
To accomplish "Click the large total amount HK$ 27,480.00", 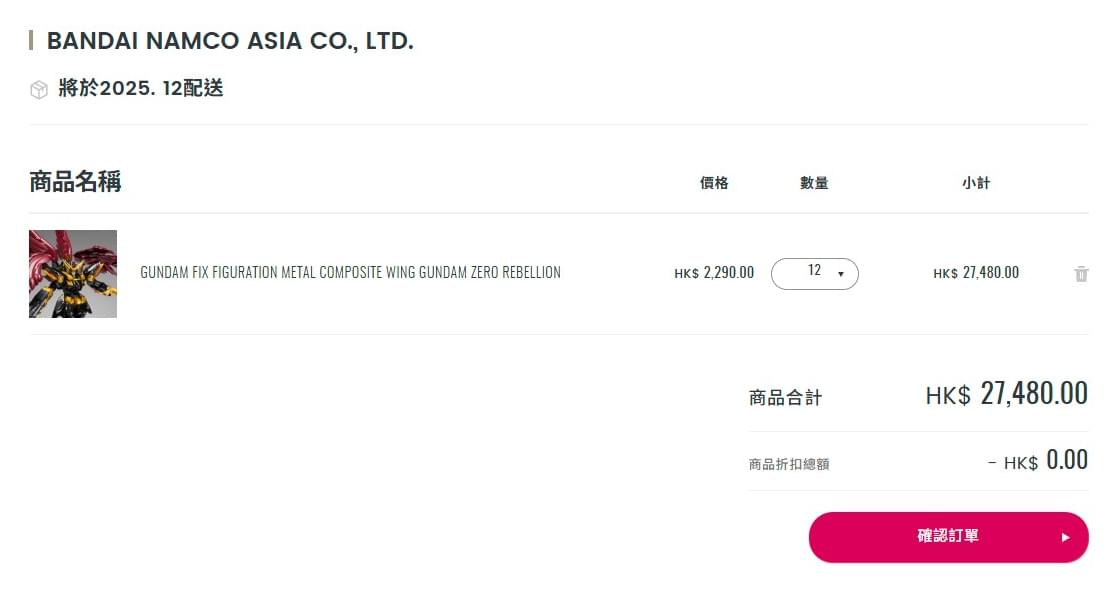I will (1006, 393).
